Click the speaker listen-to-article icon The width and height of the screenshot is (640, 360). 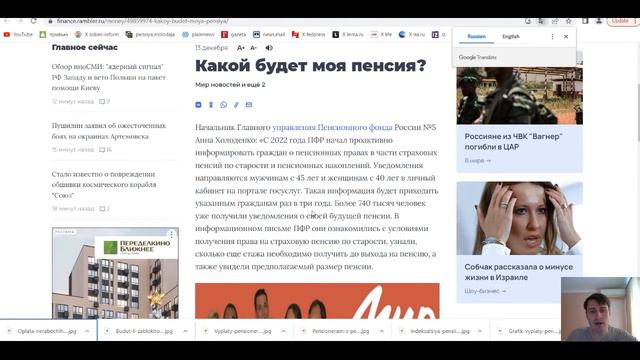(269, 48)
